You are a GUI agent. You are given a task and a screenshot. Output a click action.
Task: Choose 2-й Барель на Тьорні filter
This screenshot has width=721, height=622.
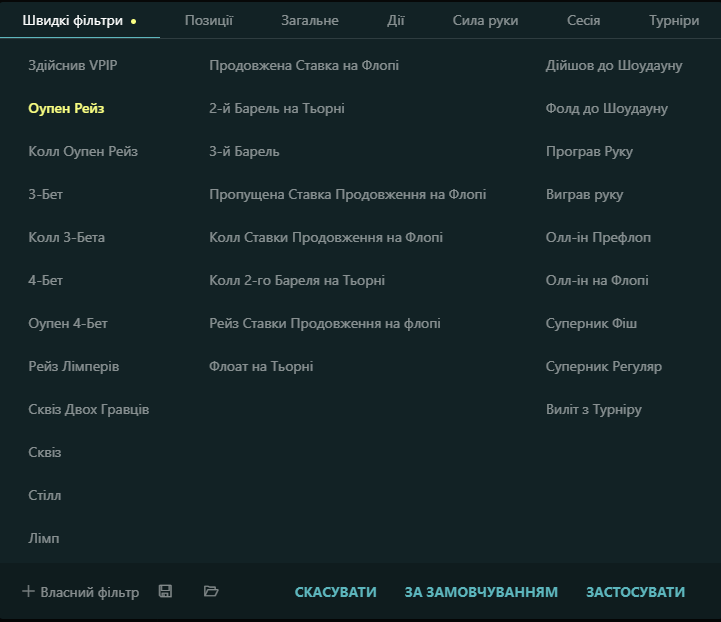pyautogui.click(x=277, y=108)
